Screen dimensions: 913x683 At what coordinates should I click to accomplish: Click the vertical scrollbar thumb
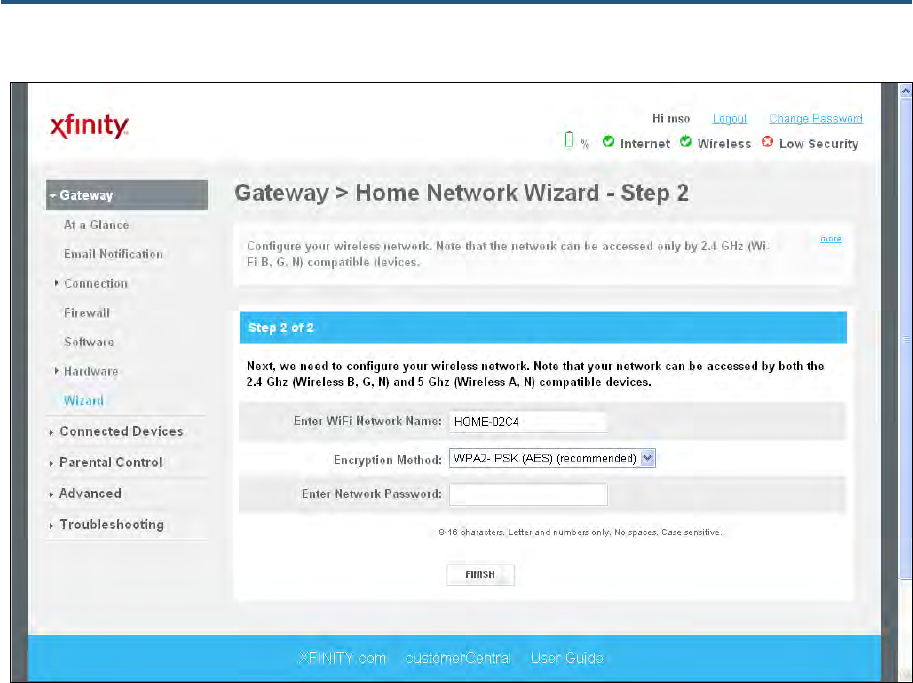click(906, 339)
